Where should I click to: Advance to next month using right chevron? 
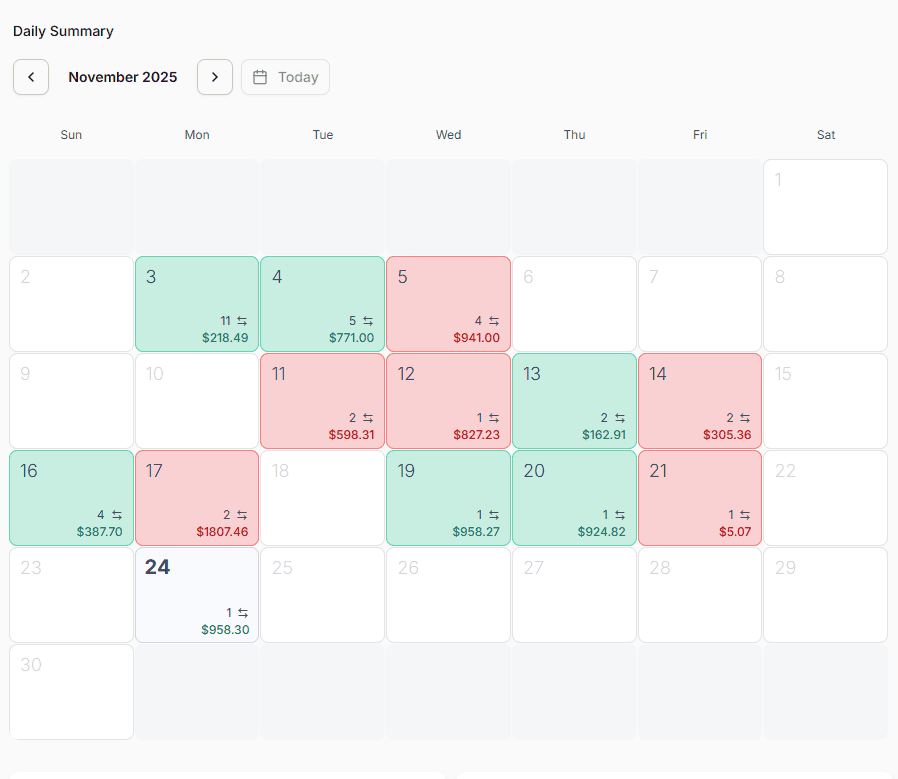pyautogui.click(x=215, y=77)
